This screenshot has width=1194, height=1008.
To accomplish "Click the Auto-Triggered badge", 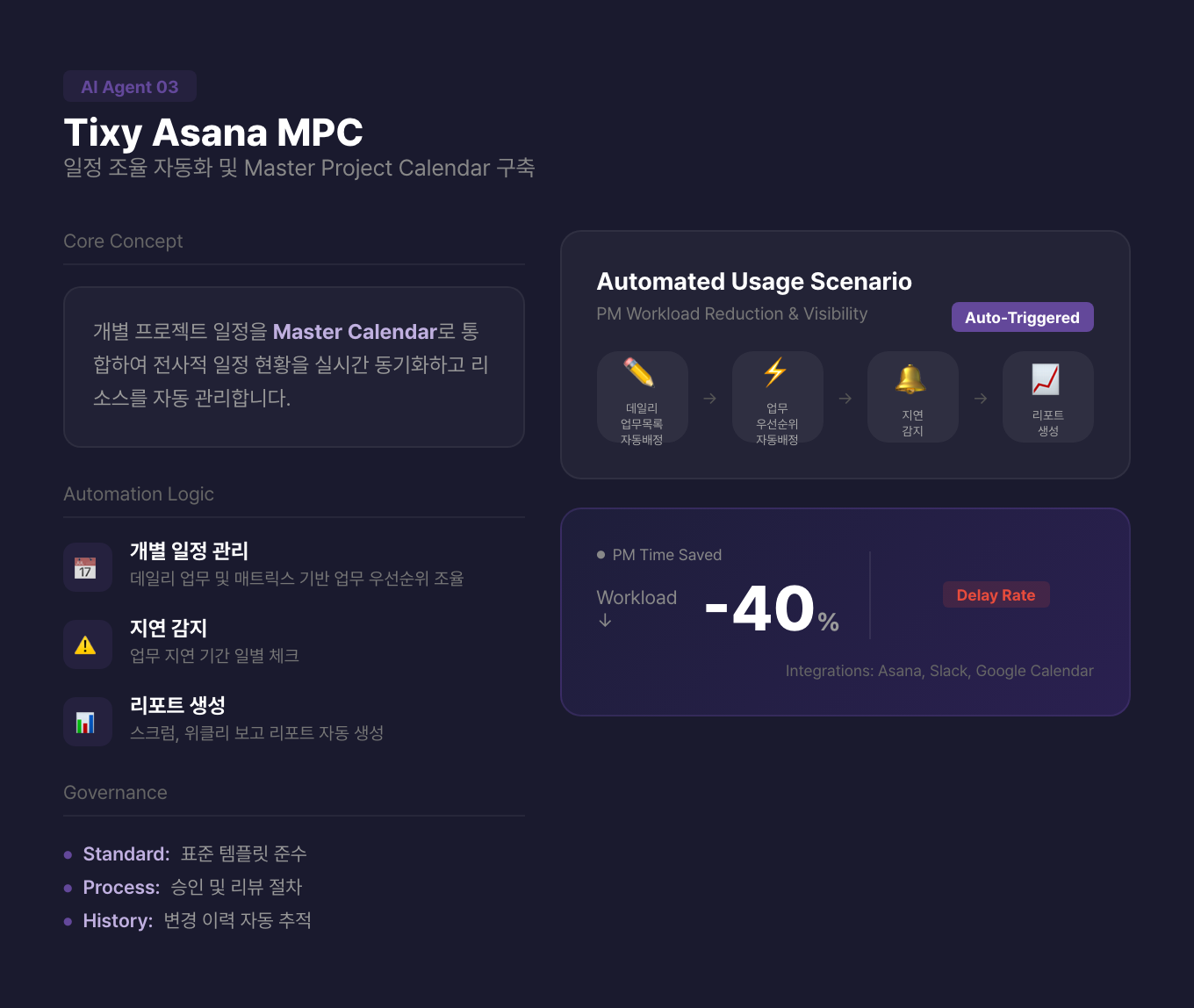I will pos(1022,318).
